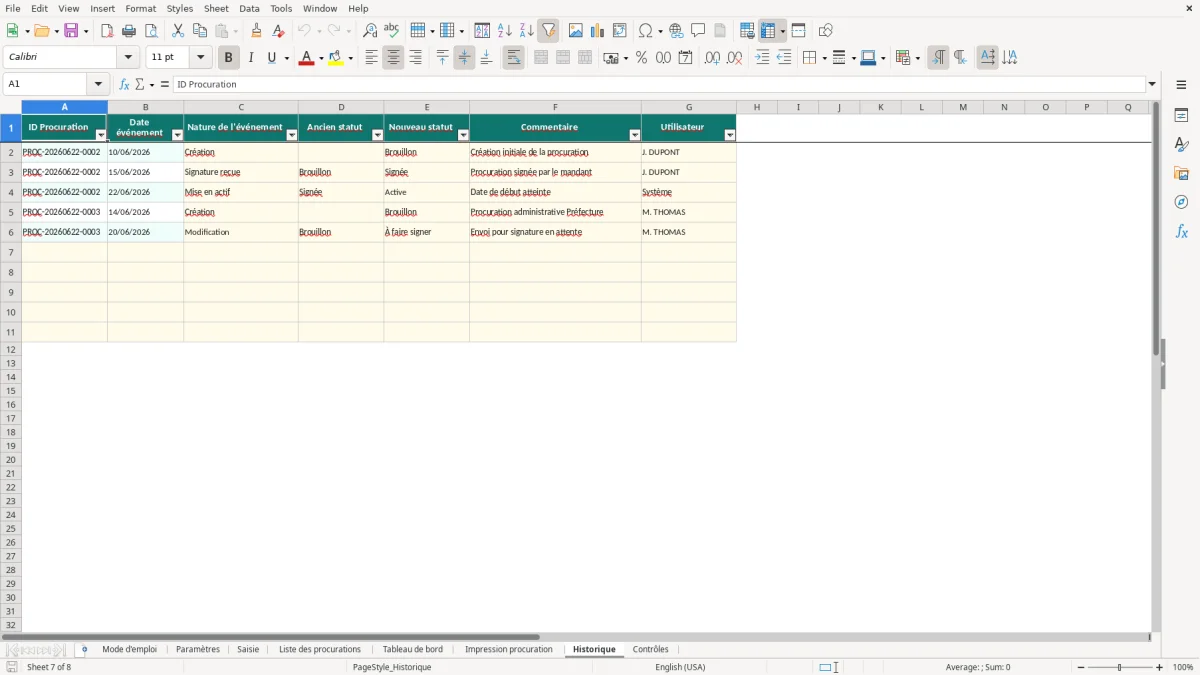1200x675 pixels.
Task: Open the sidebar Properties panel
Action: tap(1181, 115)
